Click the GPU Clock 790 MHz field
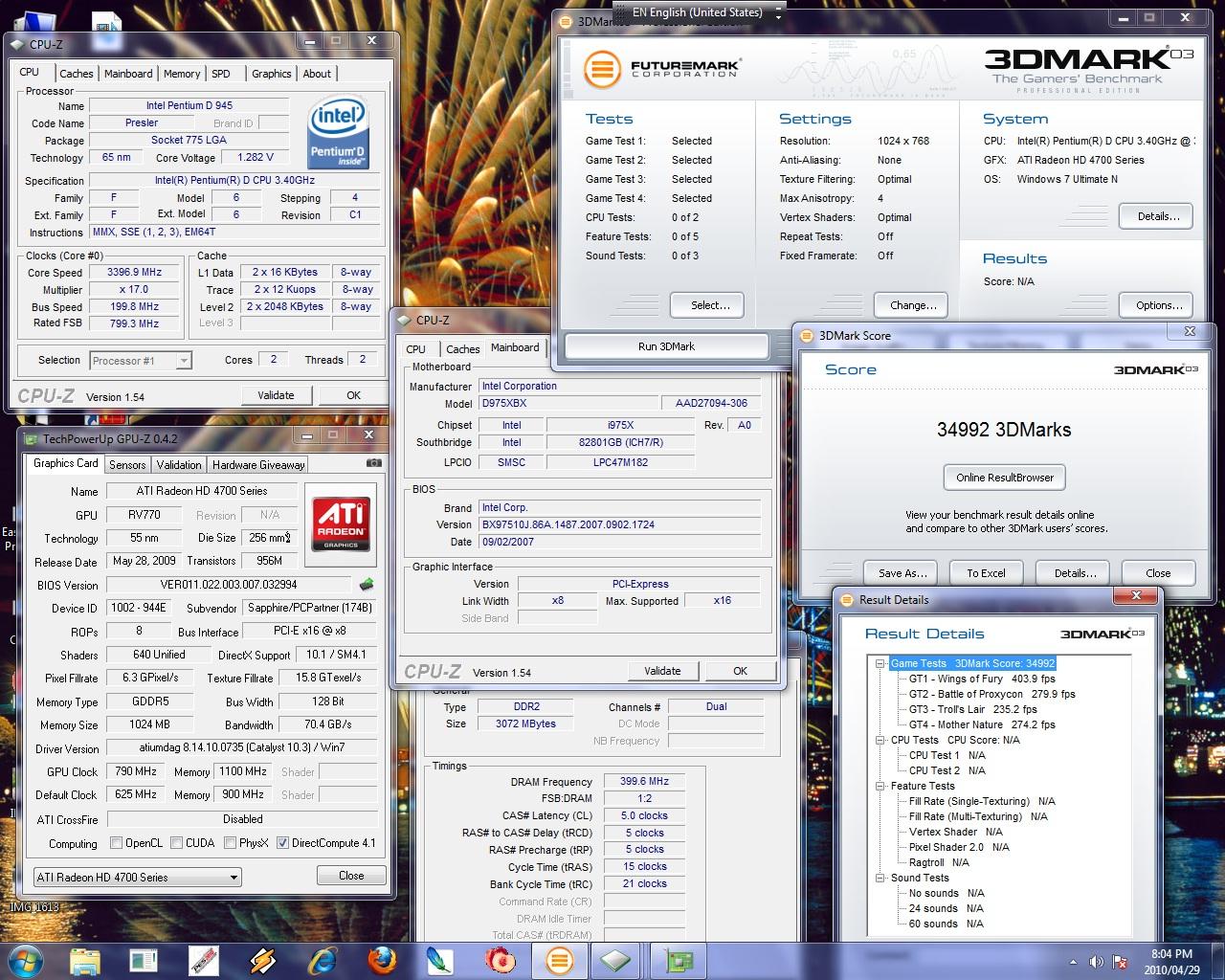The image size is (1225, 980). tap(135, 771)
